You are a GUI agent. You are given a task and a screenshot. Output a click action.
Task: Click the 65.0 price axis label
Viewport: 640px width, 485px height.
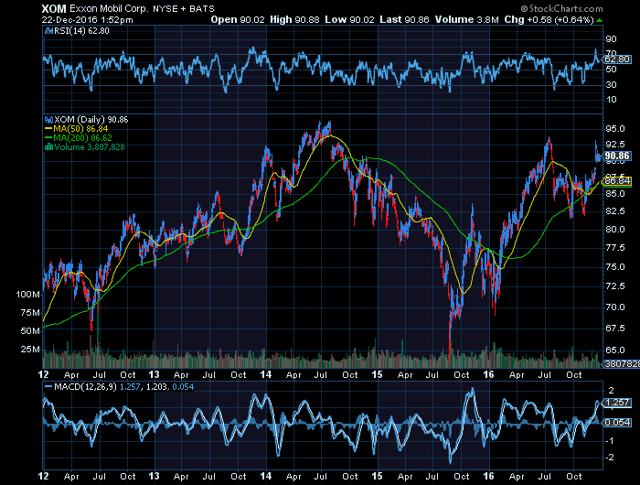(x=615, y=350)
